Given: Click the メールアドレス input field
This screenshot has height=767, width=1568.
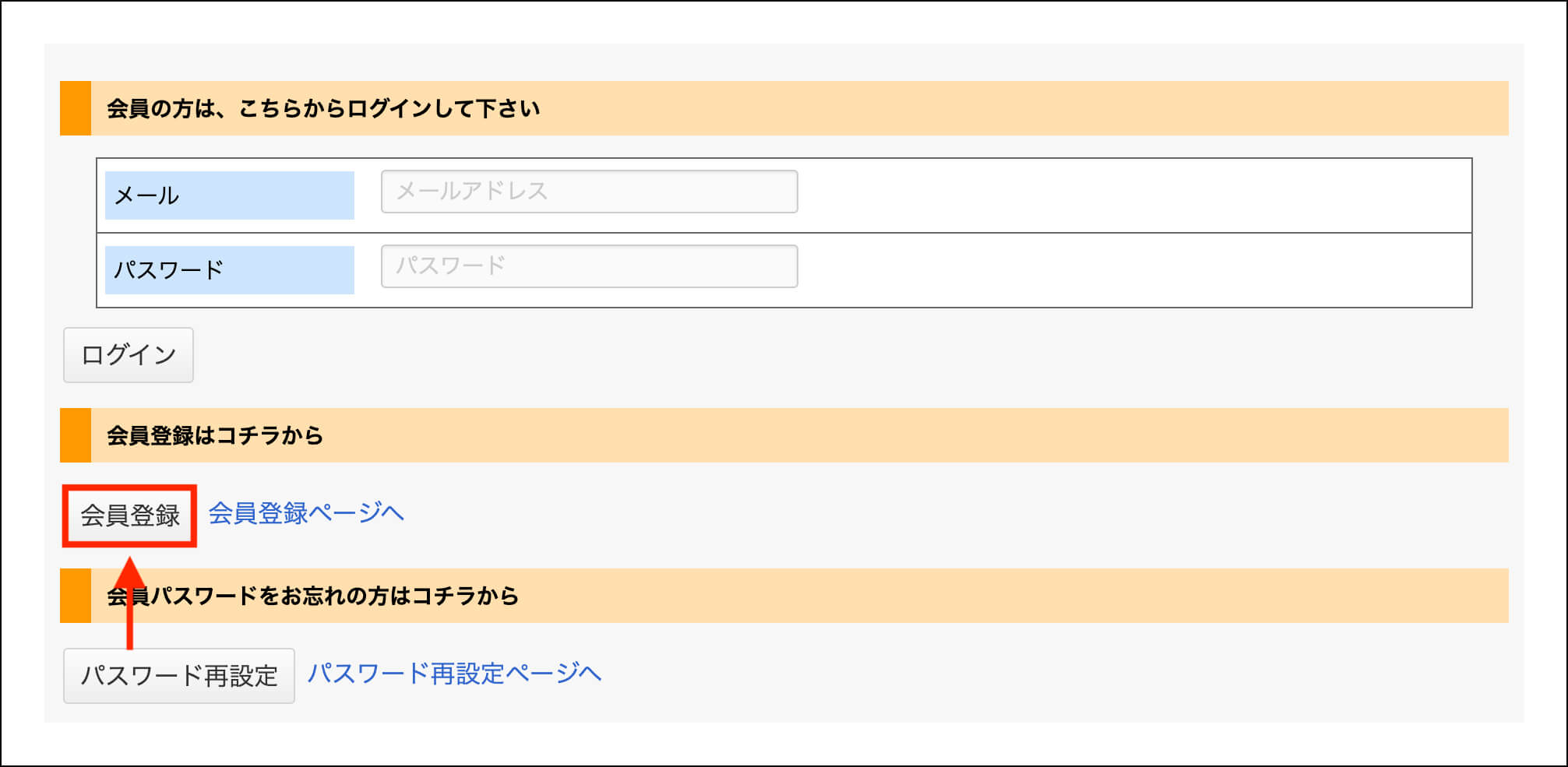Looking at the screenshot, I should tap(589, 192).
